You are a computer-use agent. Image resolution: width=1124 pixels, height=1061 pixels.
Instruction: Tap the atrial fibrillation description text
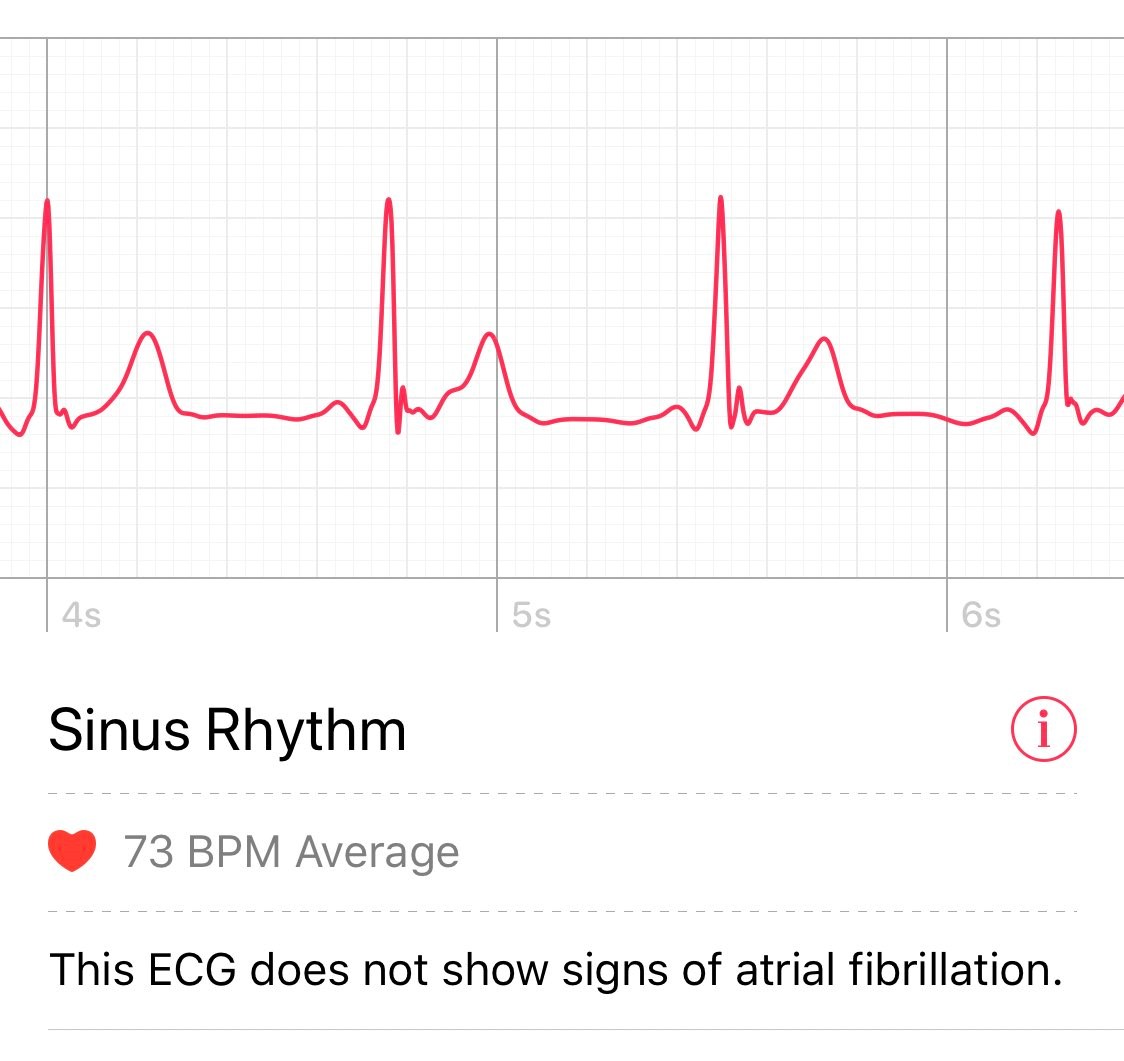[x=556, y=970]
